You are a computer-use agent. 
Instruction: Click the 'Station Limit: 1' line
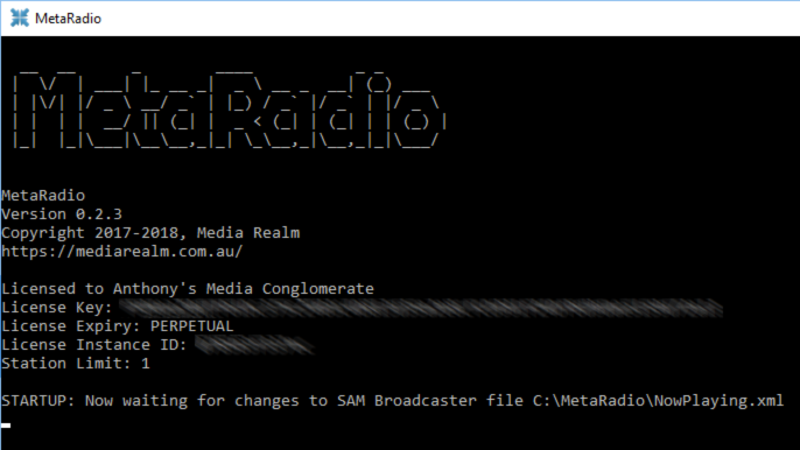76,363
